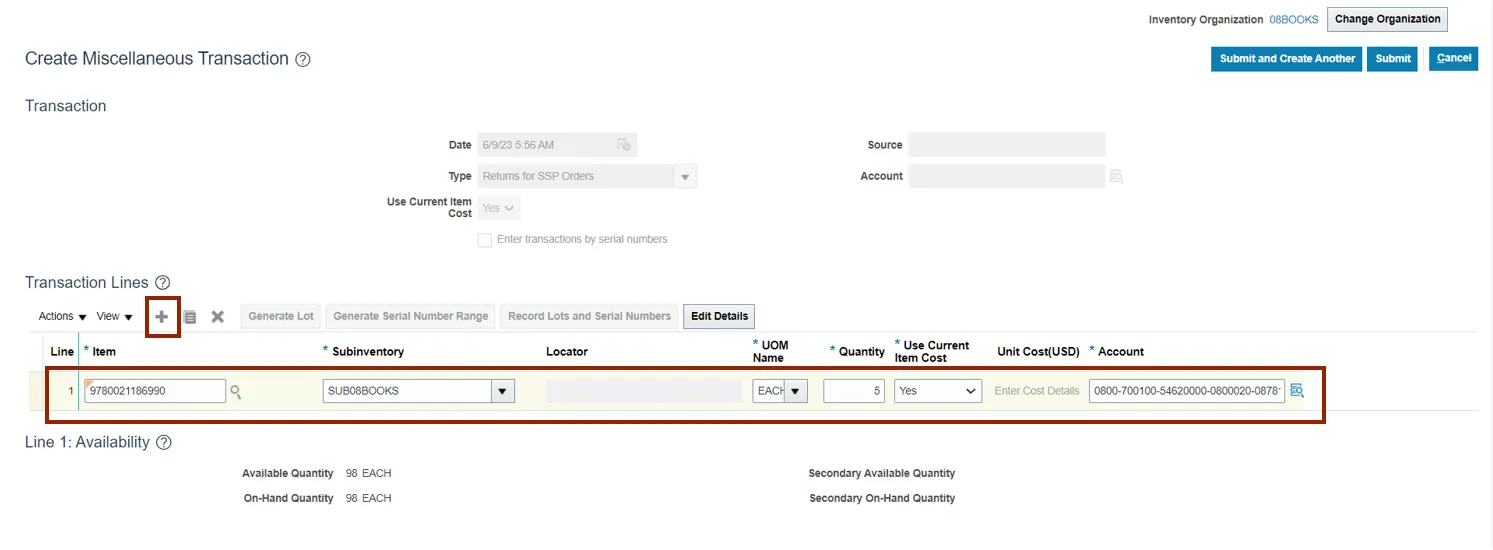Click help icon beside Create Miscellaneous Transaction

pyautogui.click(x=303, y=59)
